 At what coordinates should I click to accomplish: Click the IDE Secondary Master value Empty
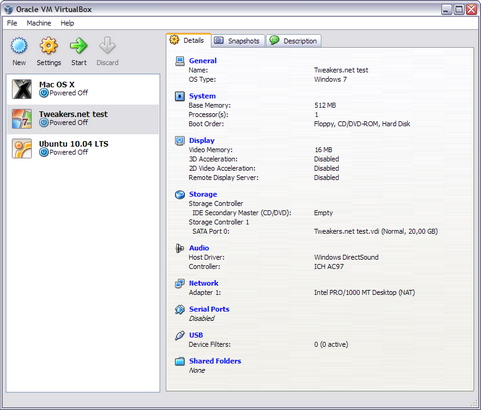(323, 213)
